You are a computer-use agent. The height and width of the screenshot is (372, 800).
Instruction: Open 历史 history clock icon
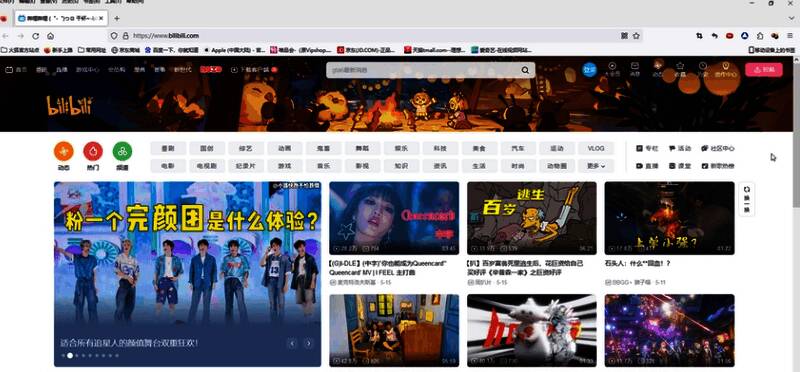click(703, 69)
